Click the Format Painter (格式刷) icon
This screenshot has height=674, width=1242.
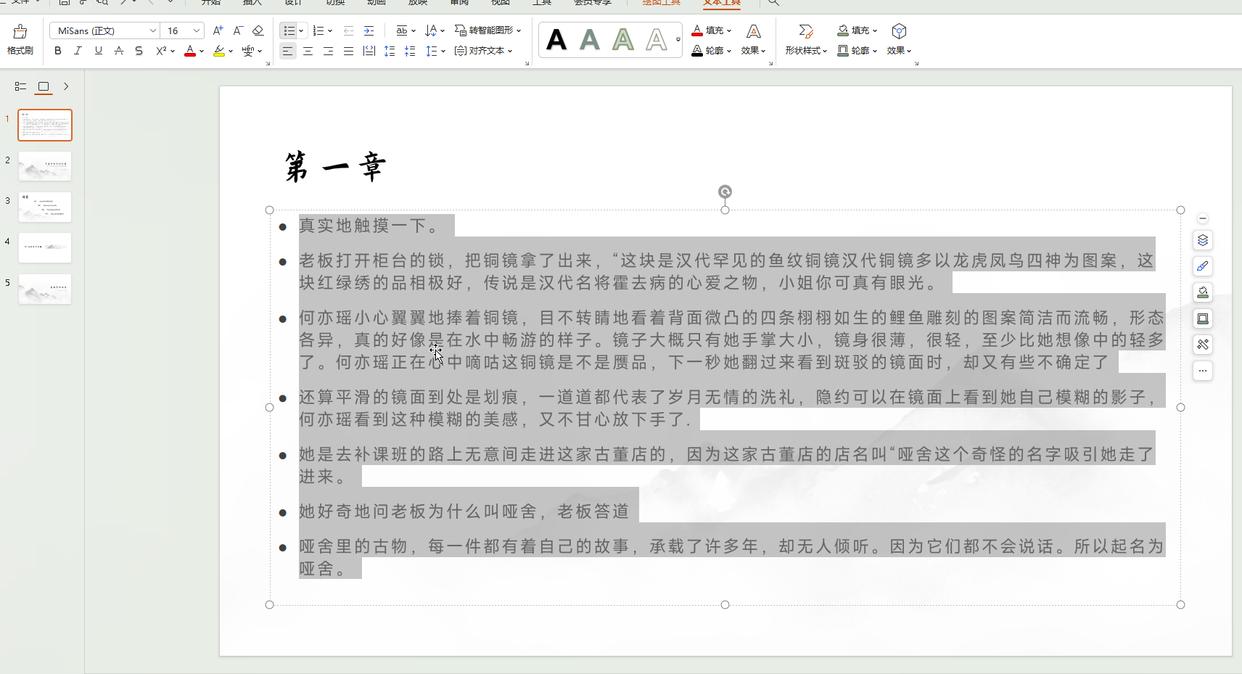click(x=20, y=39)
